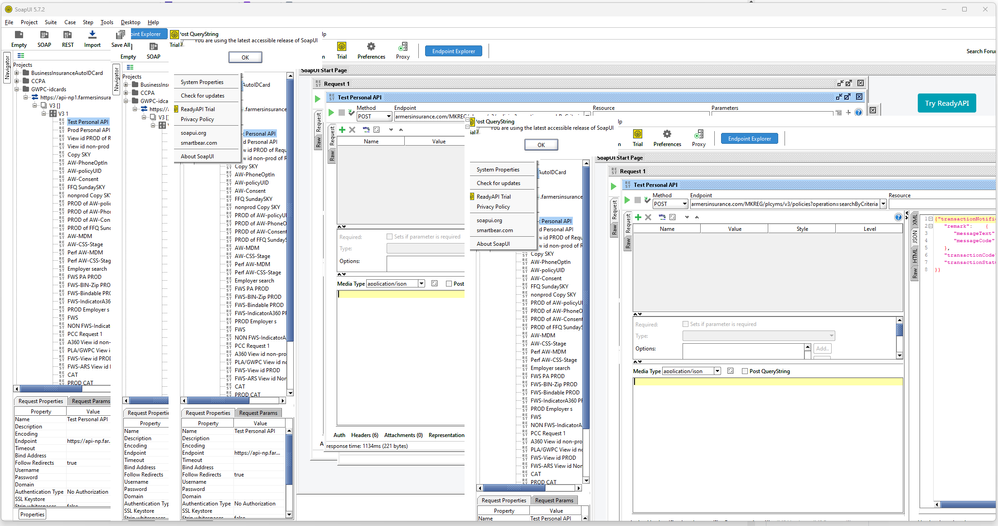Select 'Check for updates' in Help menu
Viewport: 998px width, 526px height.
(498, 183)
